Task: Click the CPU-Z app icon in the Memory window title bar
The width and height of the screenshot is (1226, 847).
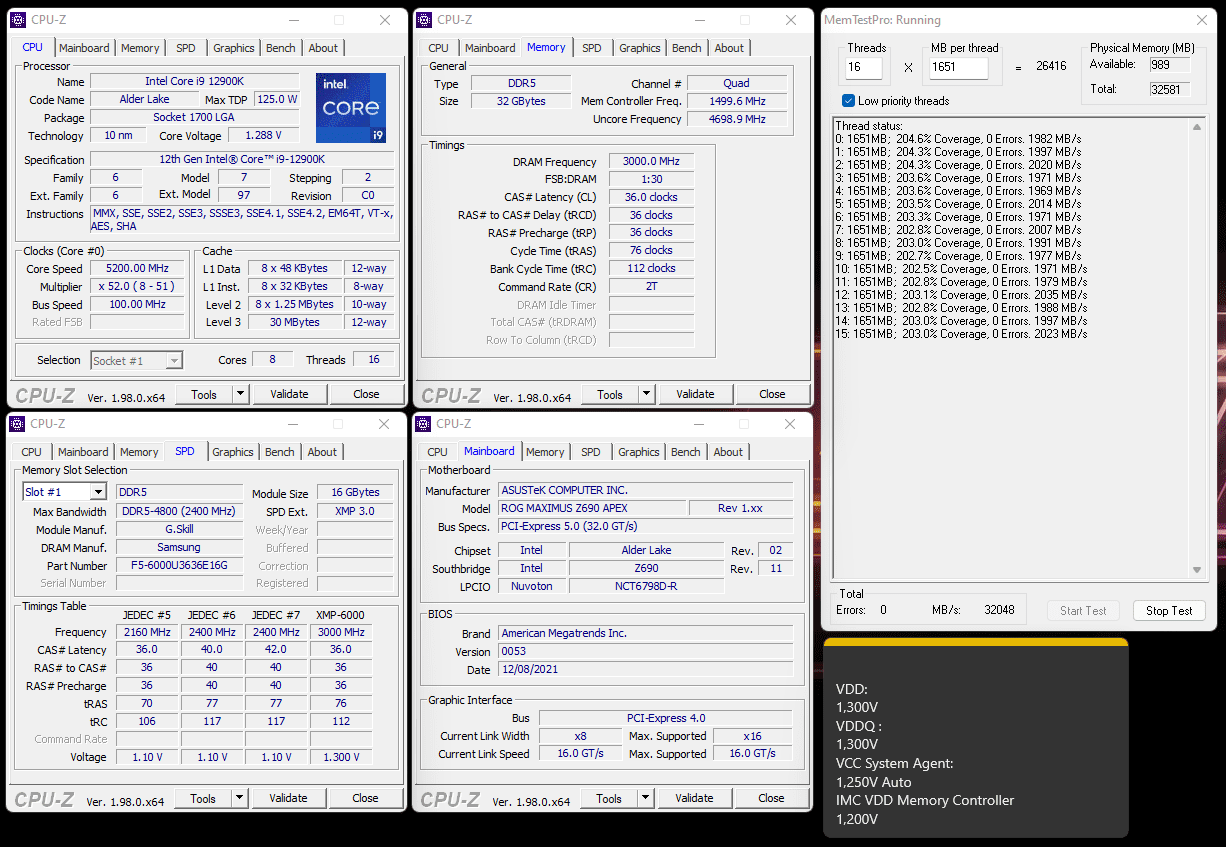Action: pos(424,20)
